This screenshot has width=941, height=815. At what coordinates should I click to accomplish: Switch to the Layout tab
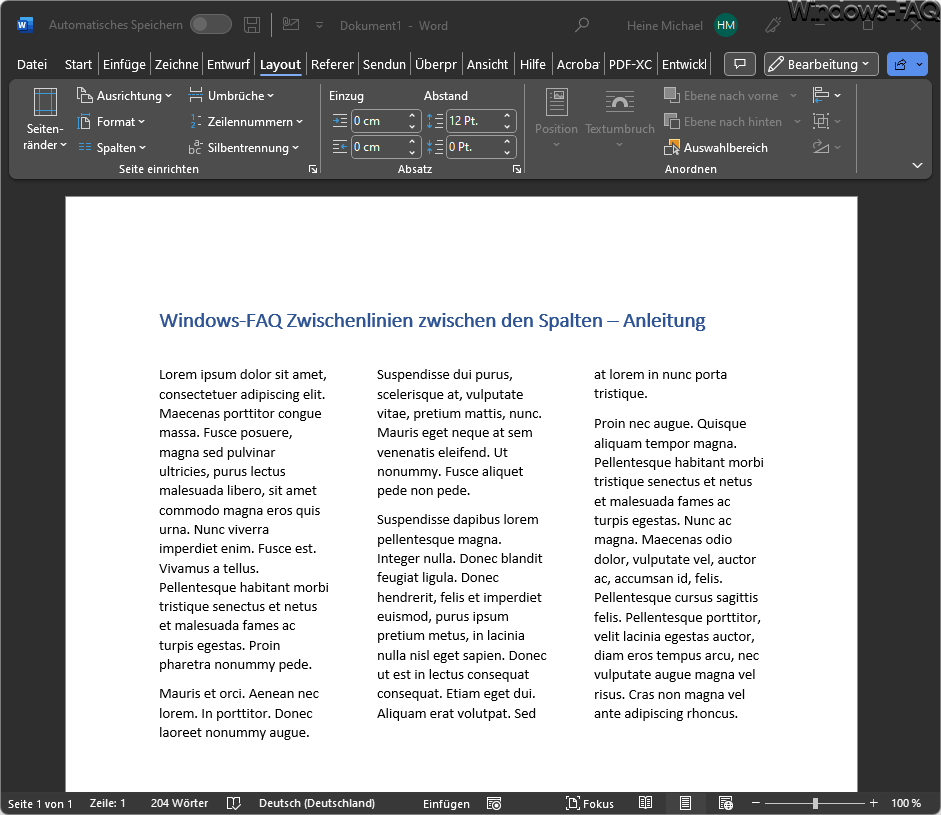click(280, 64)
